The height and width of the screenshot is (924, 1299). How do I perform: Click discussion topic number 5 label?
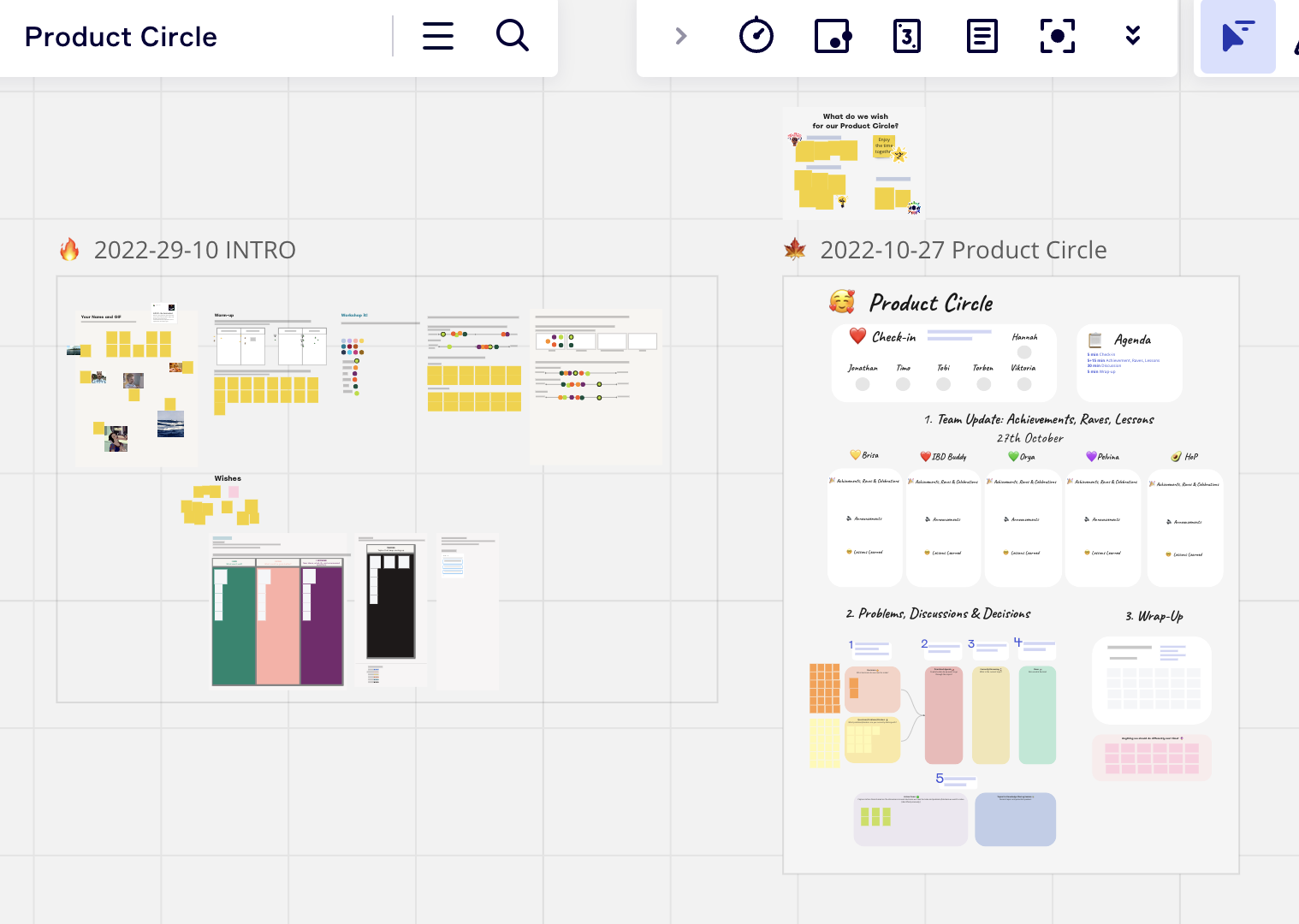tap(940, 778)
